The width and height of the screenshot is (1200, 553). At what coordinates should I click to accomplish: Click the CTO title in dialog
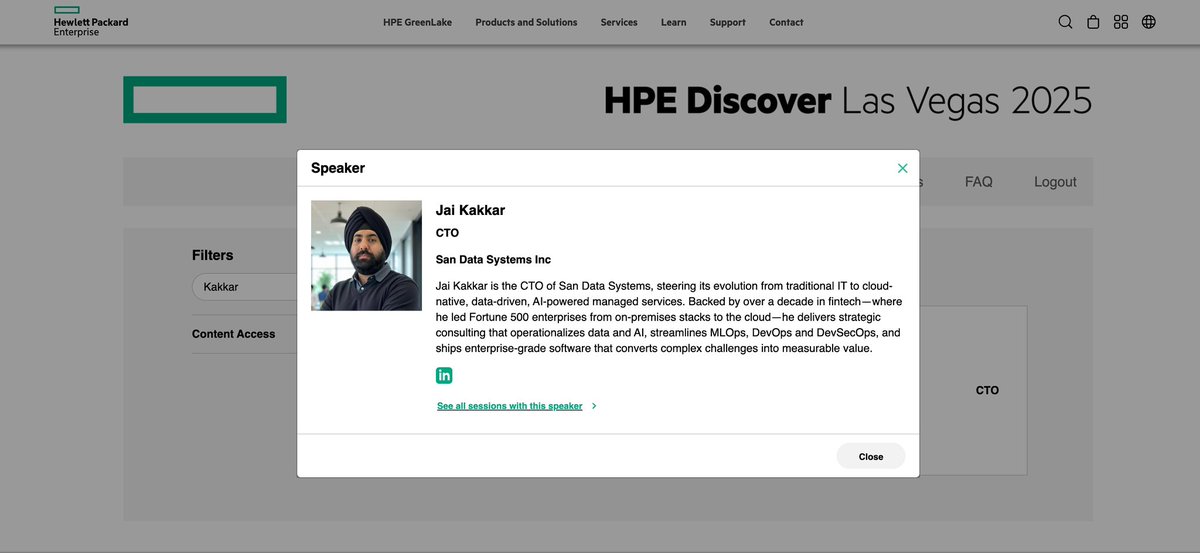[447, 233]
